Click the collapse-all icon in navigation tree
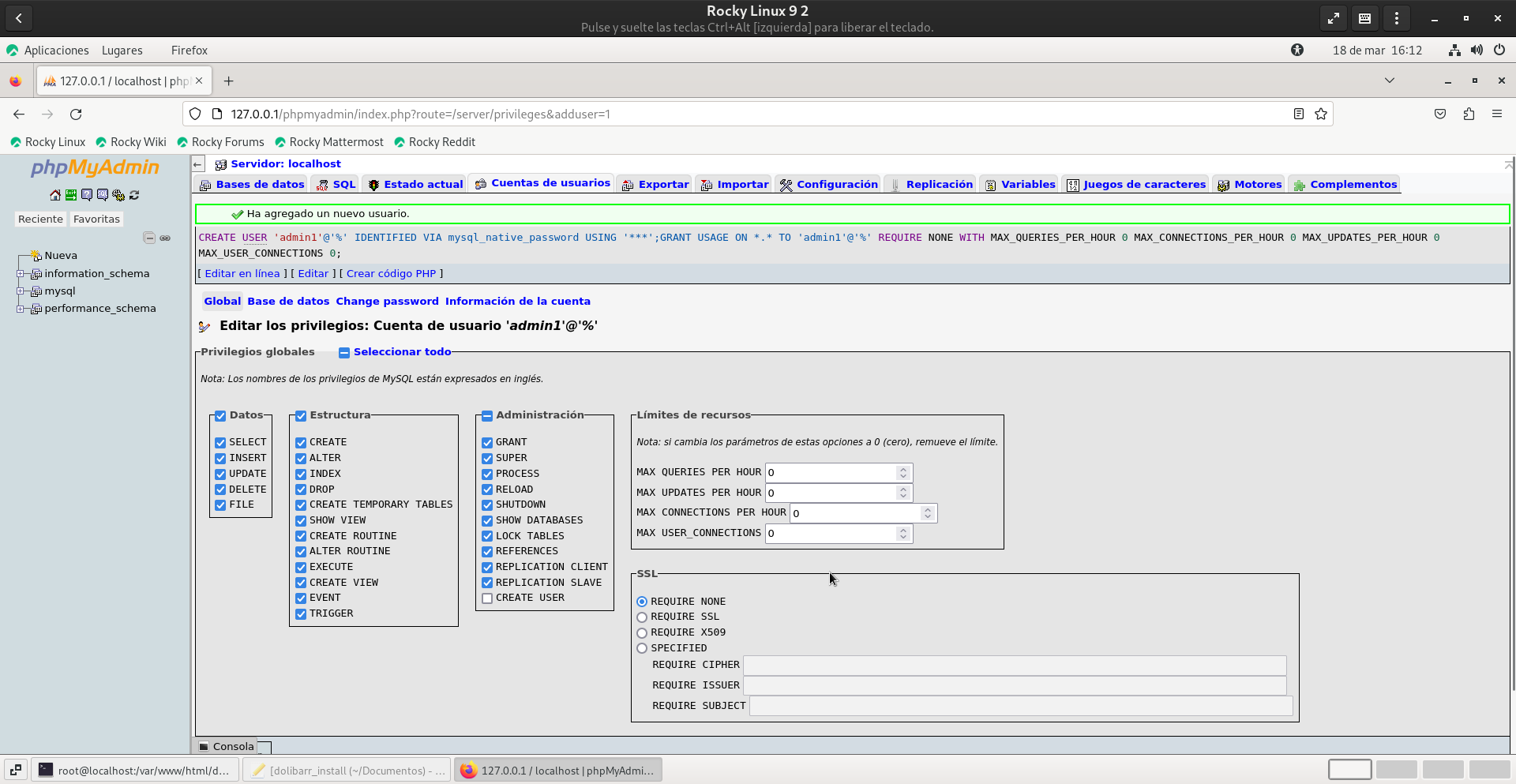The image size is (1516, 784). point(149,238)
